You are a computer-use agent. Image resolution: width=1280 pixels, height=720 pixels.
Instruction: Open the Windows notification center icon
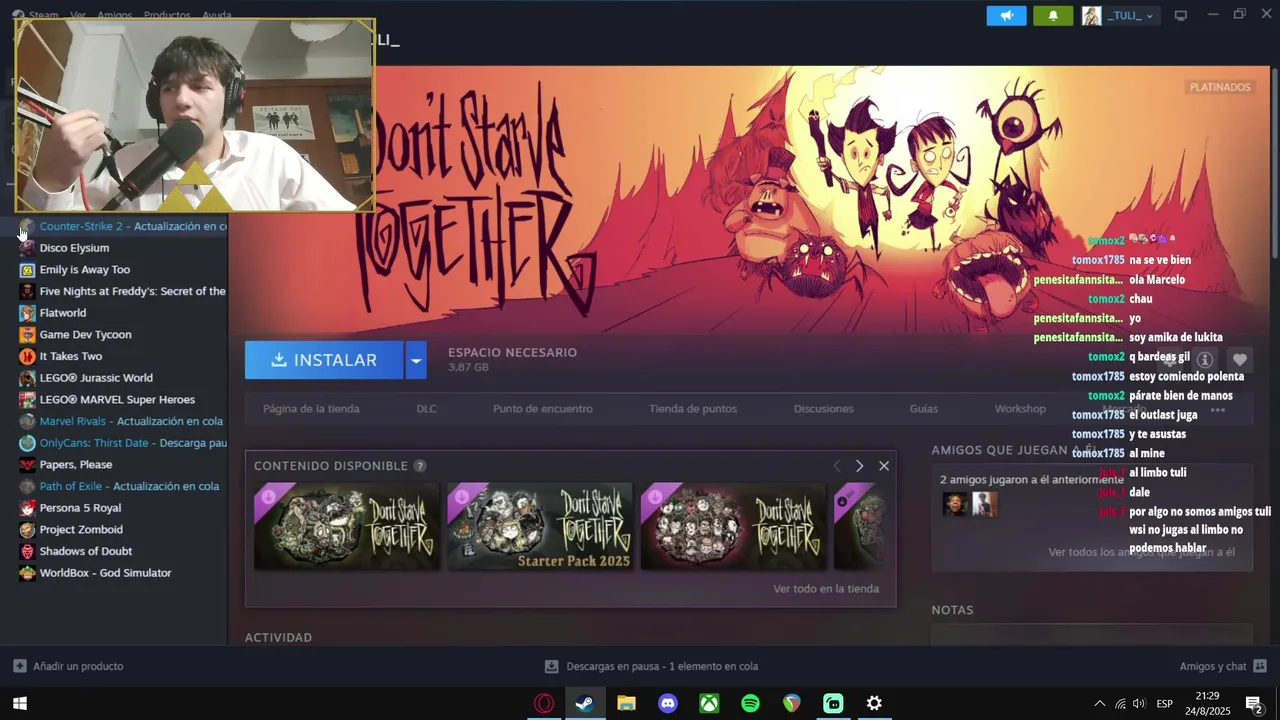pos(1253,704)
